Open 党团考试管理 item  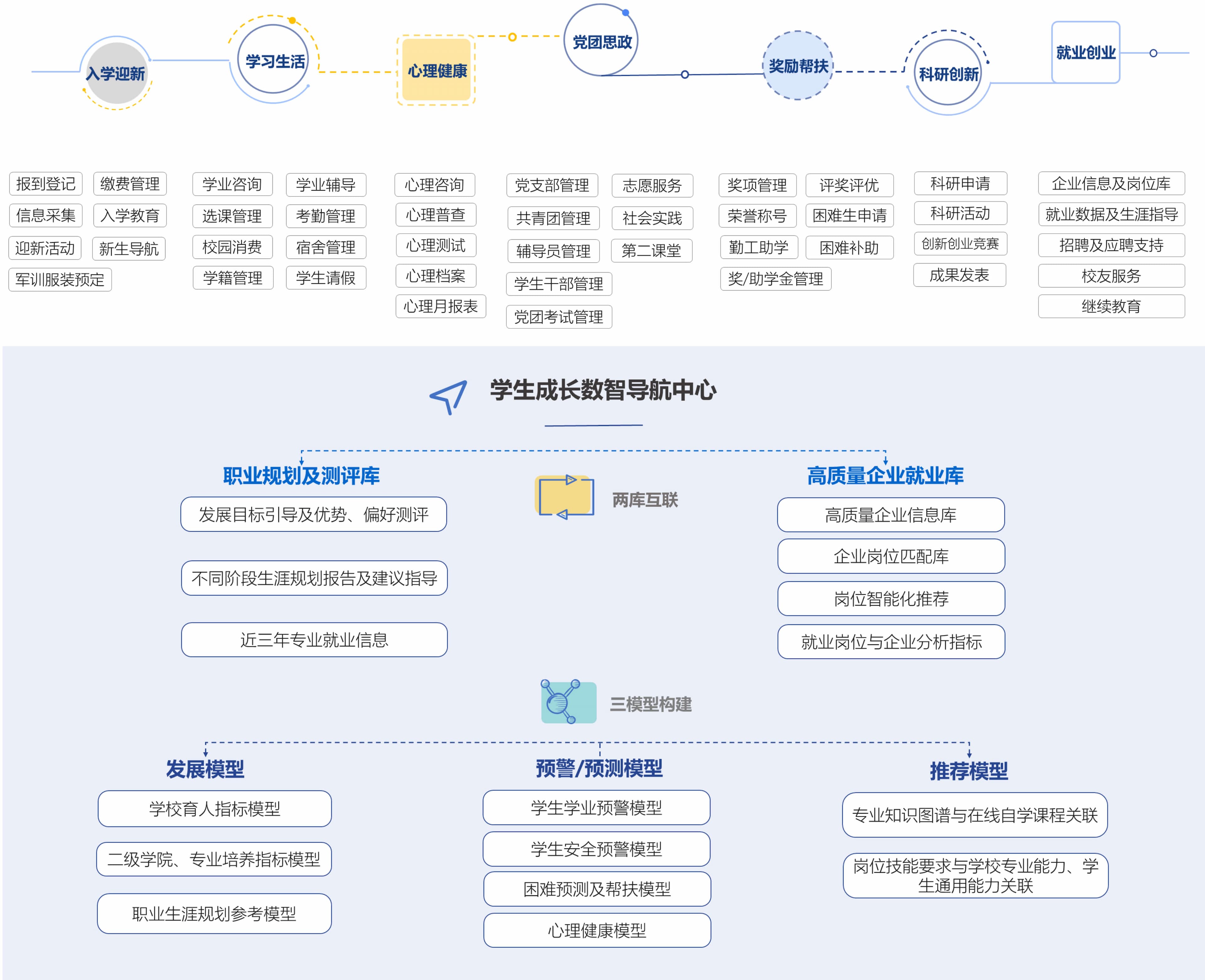(559, 317)
